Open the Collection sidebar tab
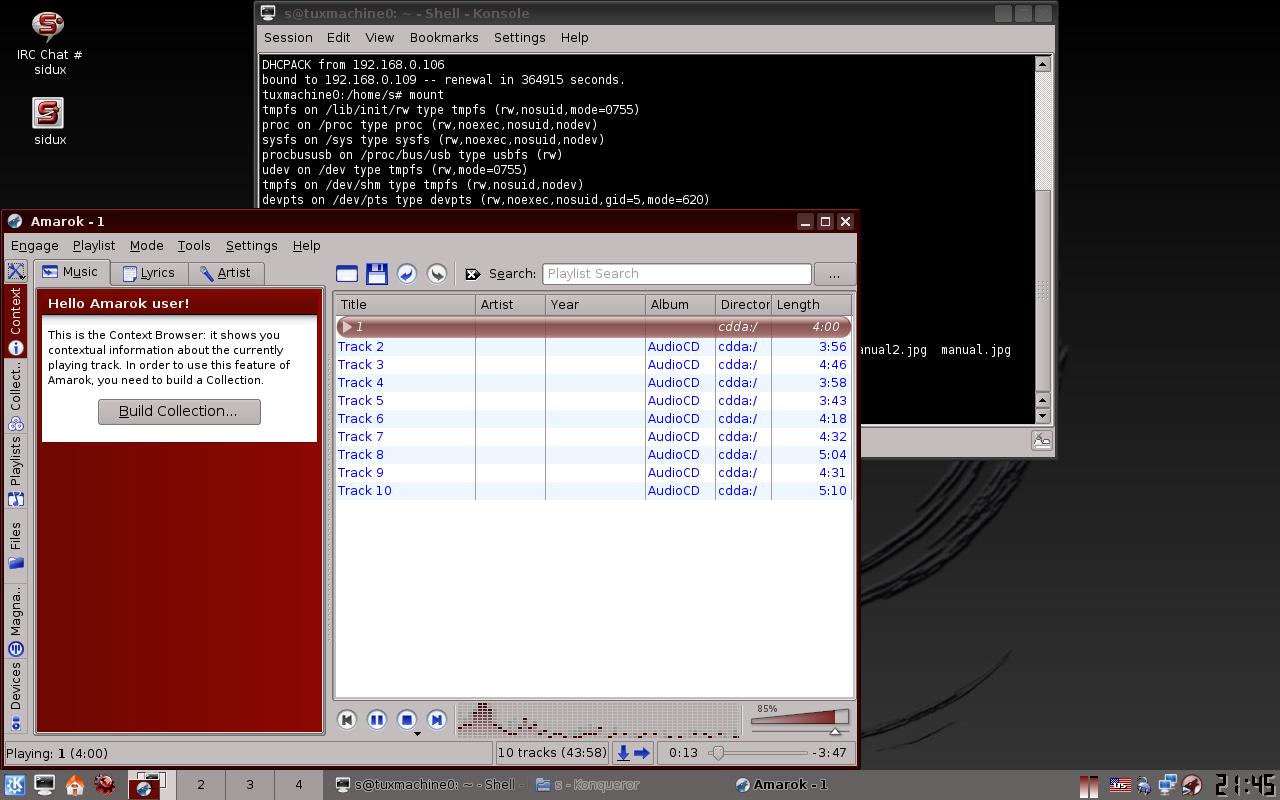The image size is (1280, 800). (x=16, y=397)
